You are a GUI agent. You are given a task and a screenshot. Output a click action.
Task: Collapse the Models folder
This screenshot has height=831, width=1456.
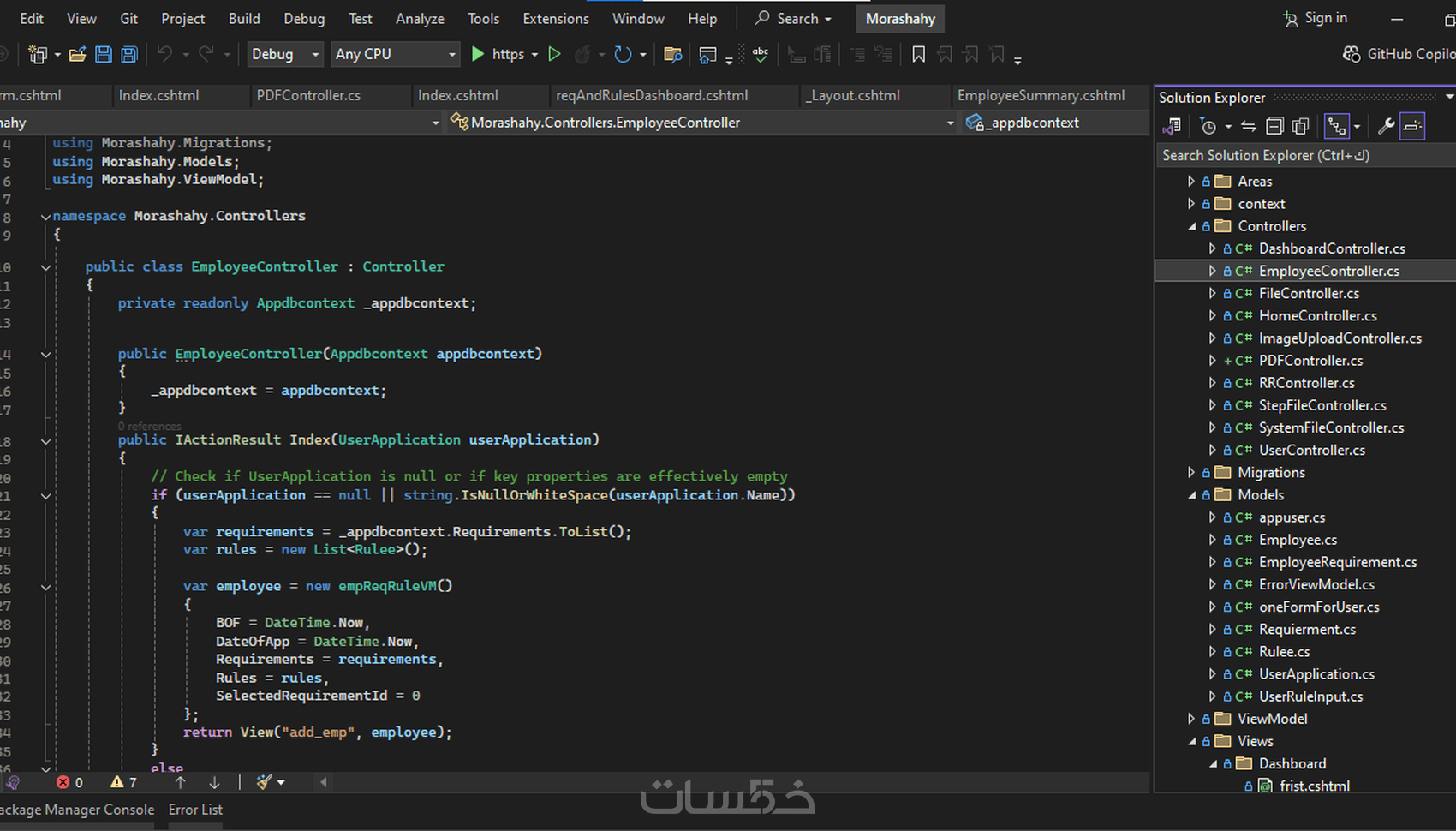(x=1191, y=495)
